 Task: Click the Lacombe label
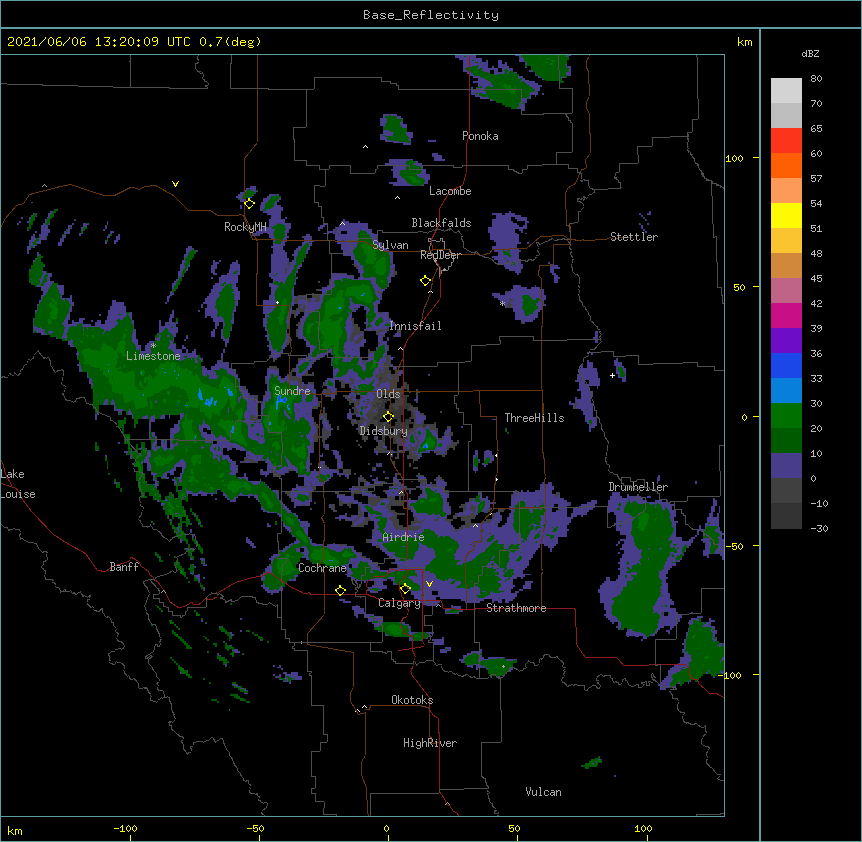tap(450, 191)
